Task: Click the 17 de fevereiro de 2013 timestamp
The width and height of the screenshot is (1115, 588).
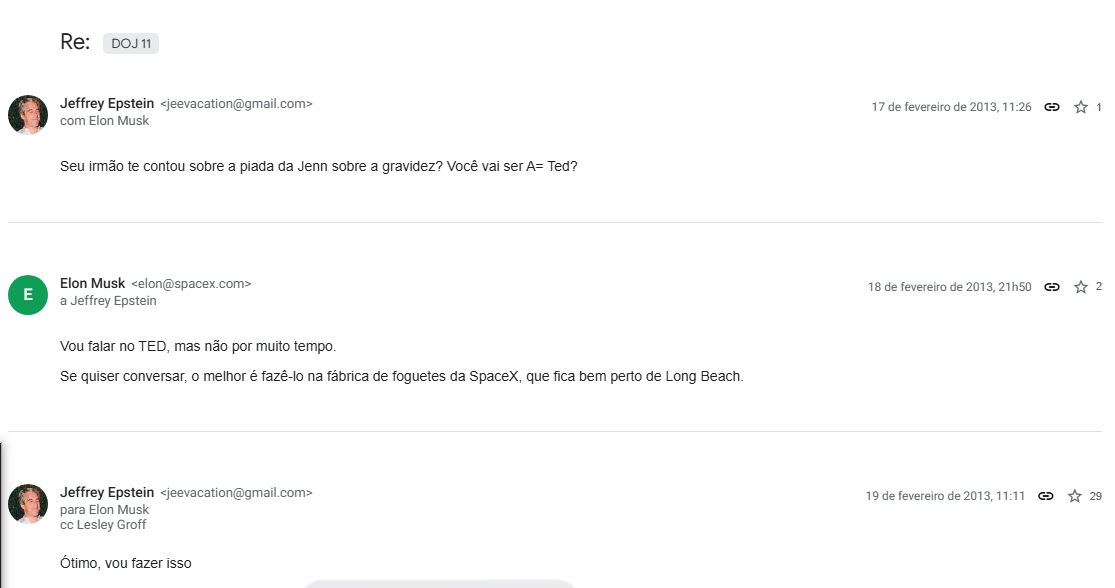Action: [951, 107]
